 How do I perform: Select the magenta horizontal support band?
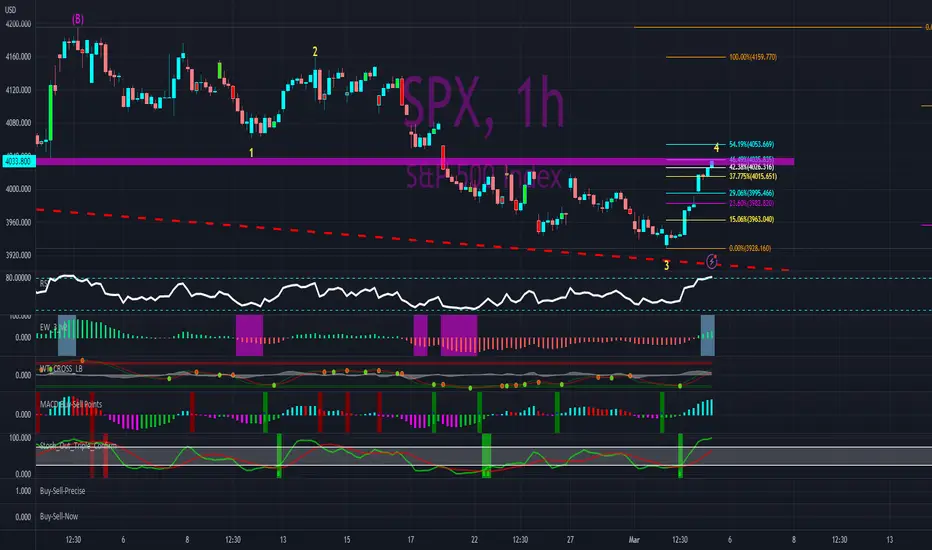(x=415, y=161)
